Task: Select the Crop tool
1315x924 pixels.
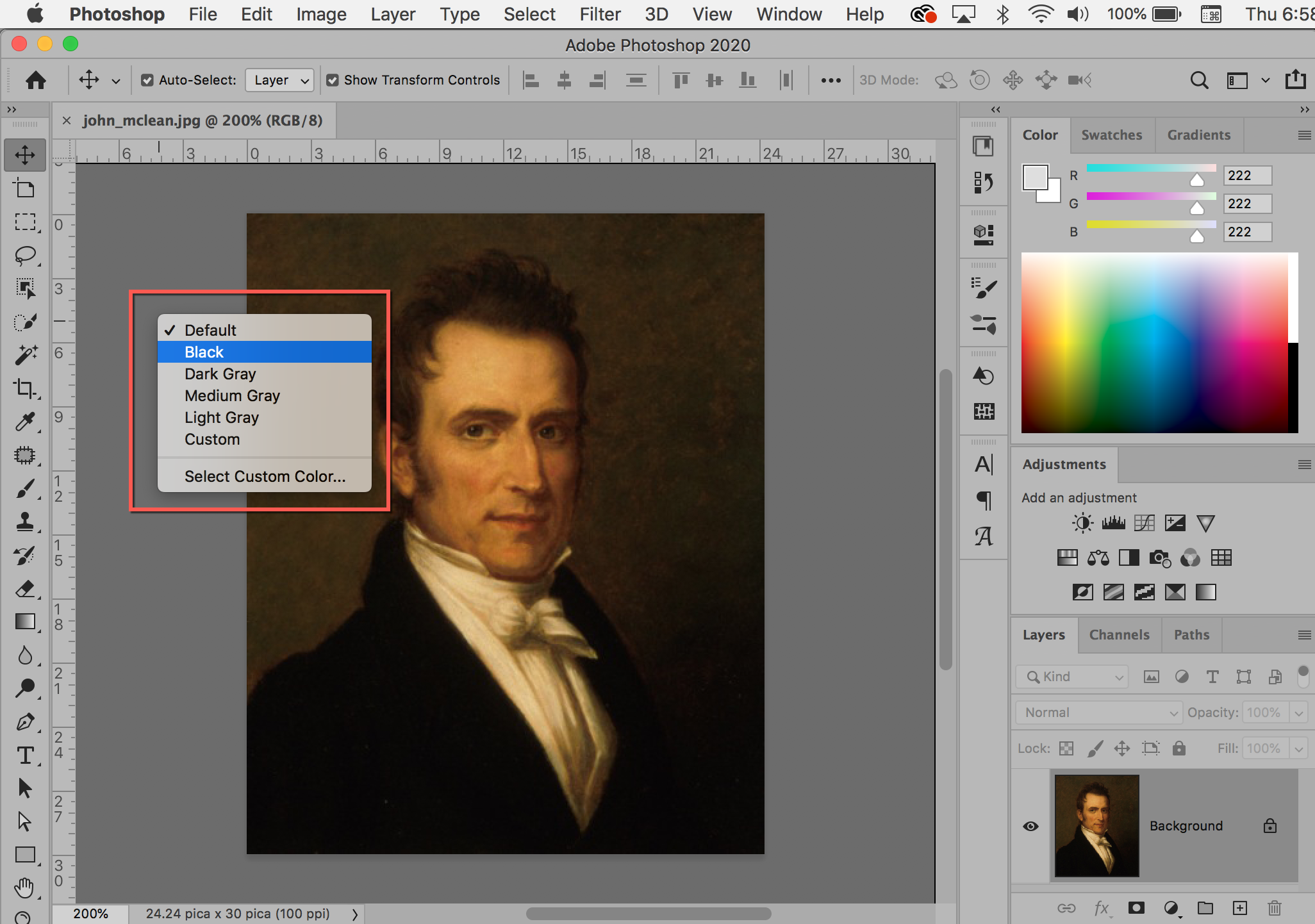Action: point(25,388)
